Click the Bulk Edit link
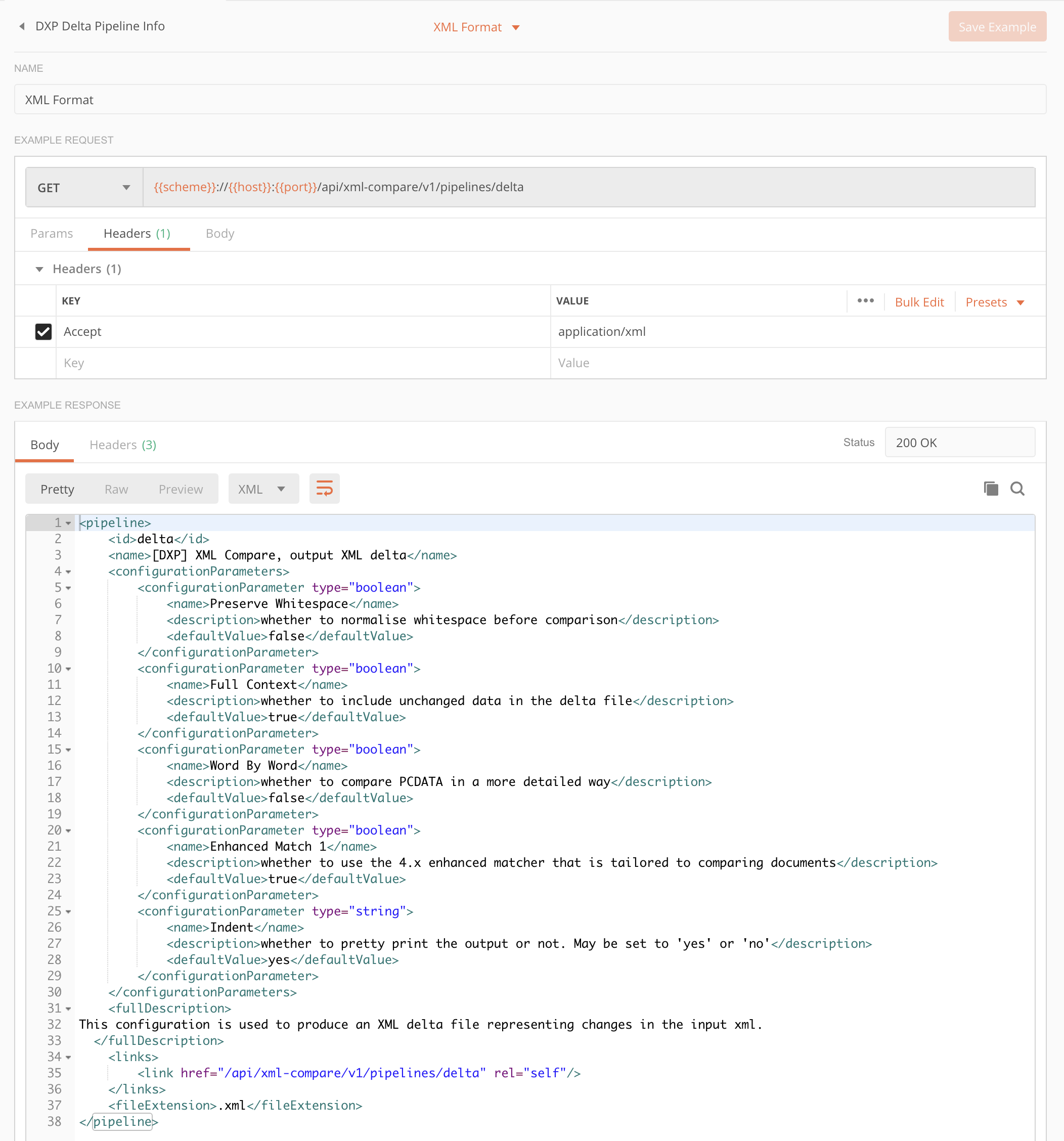This screenshot has height=1141, width=1064. pyautogui.click(x=919, y=302)
